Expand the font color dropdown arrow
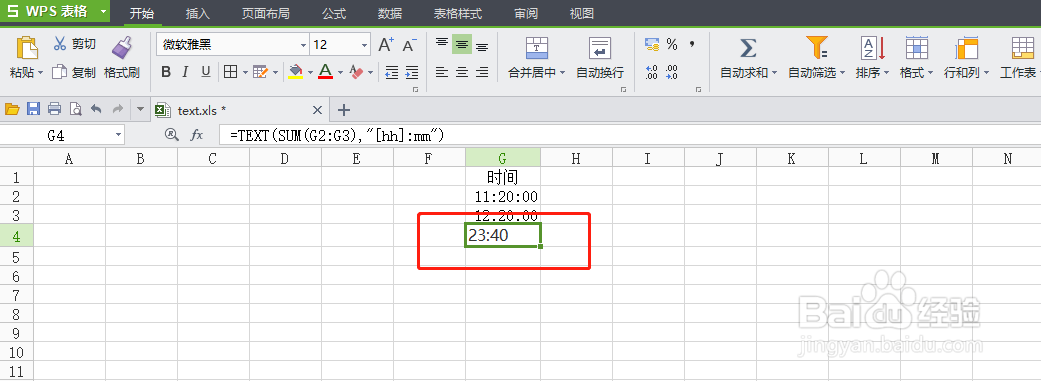This screenshot has width=1041, height=381. (x=341, y=72)
